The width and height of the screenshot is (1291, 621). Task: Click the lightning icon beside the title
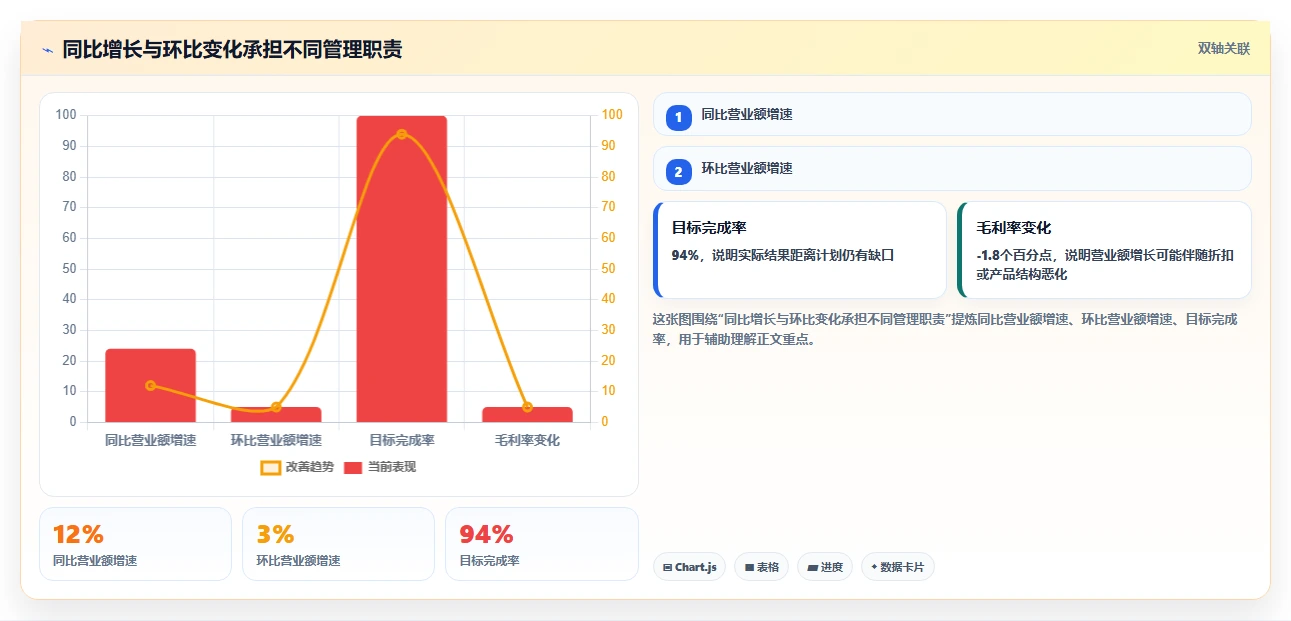[47, 50]
